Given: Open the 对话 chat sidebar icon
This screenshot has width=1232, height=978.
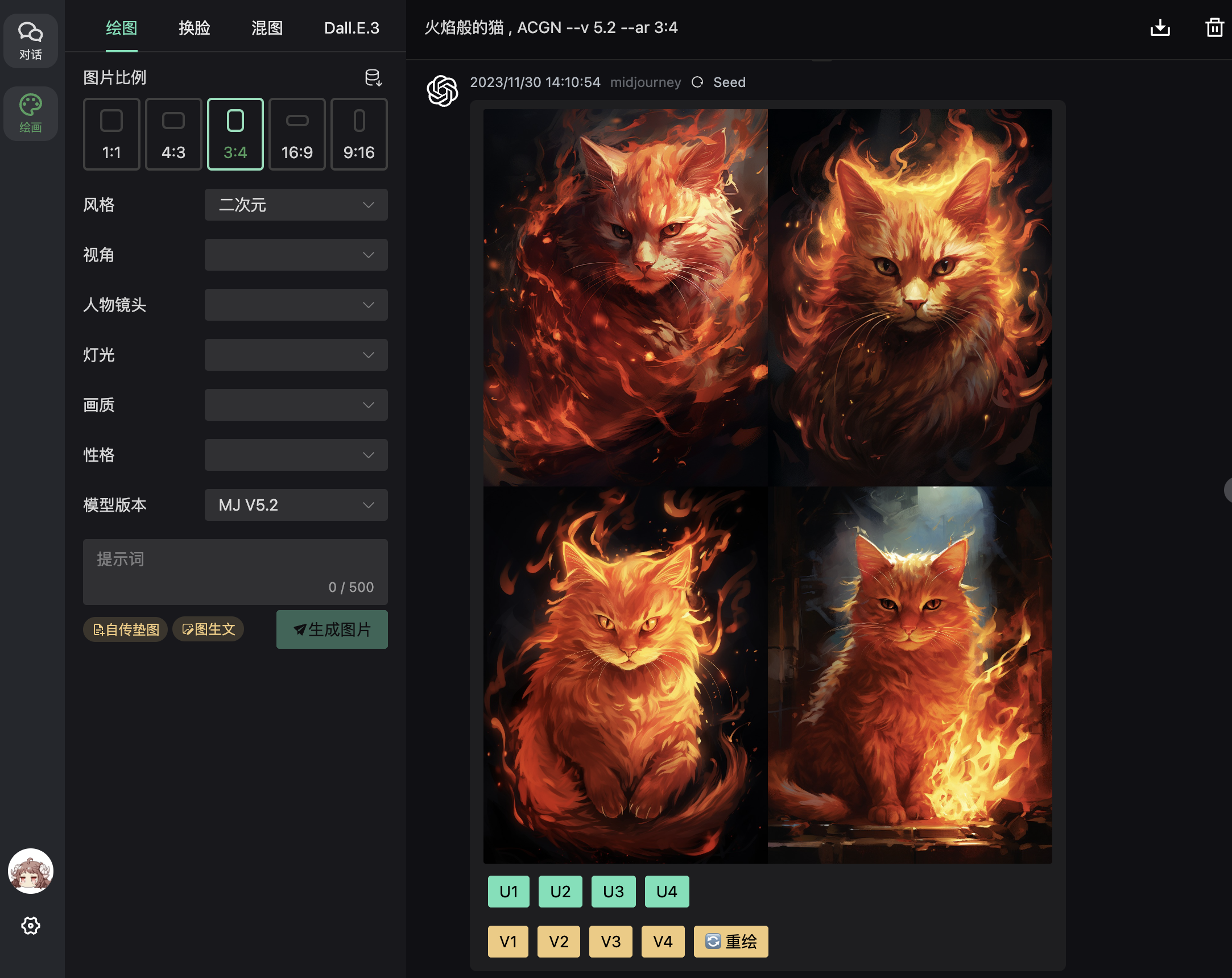Looking at the screenshot, I should (x=30, y=40).
